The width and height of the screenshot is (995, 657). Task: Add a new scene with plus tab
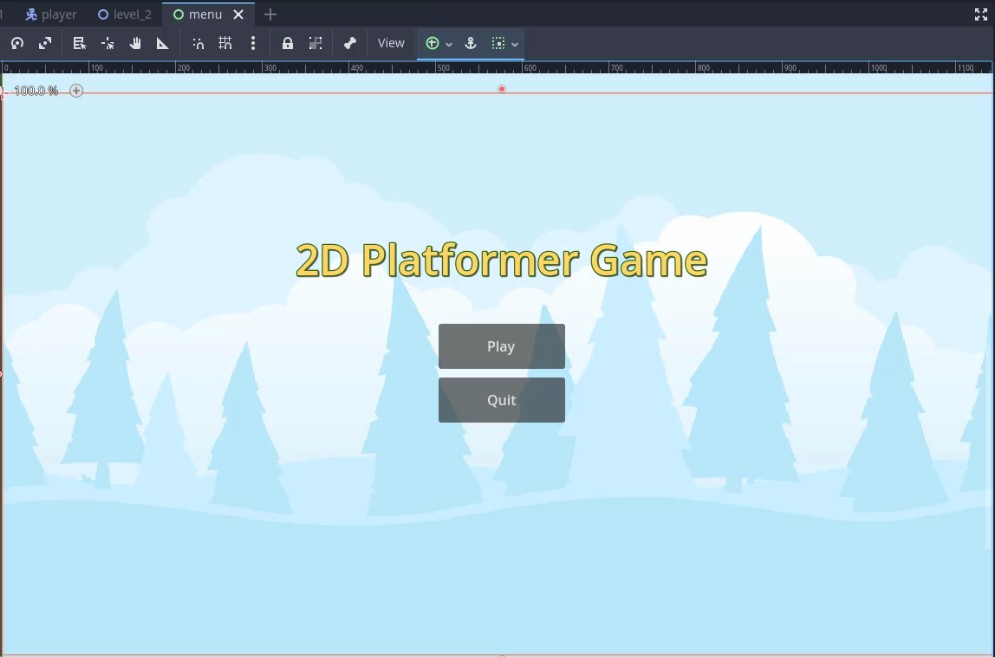[x=270, y=14]
